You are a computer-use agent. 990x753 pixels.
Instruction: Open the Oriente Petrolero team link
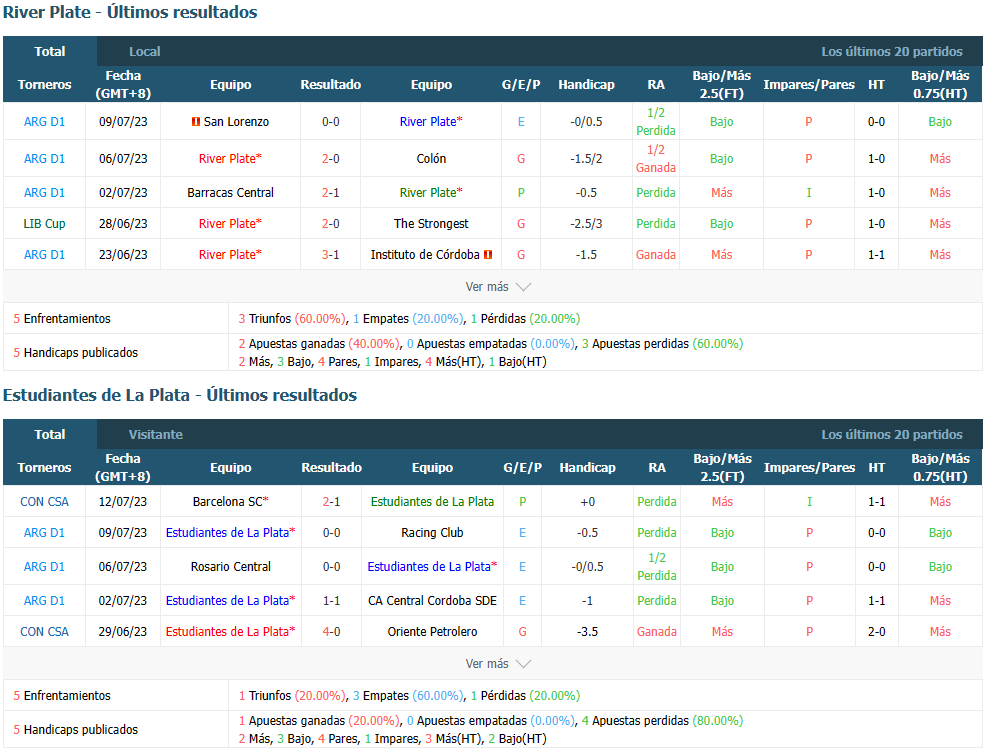tap(432, 632)
